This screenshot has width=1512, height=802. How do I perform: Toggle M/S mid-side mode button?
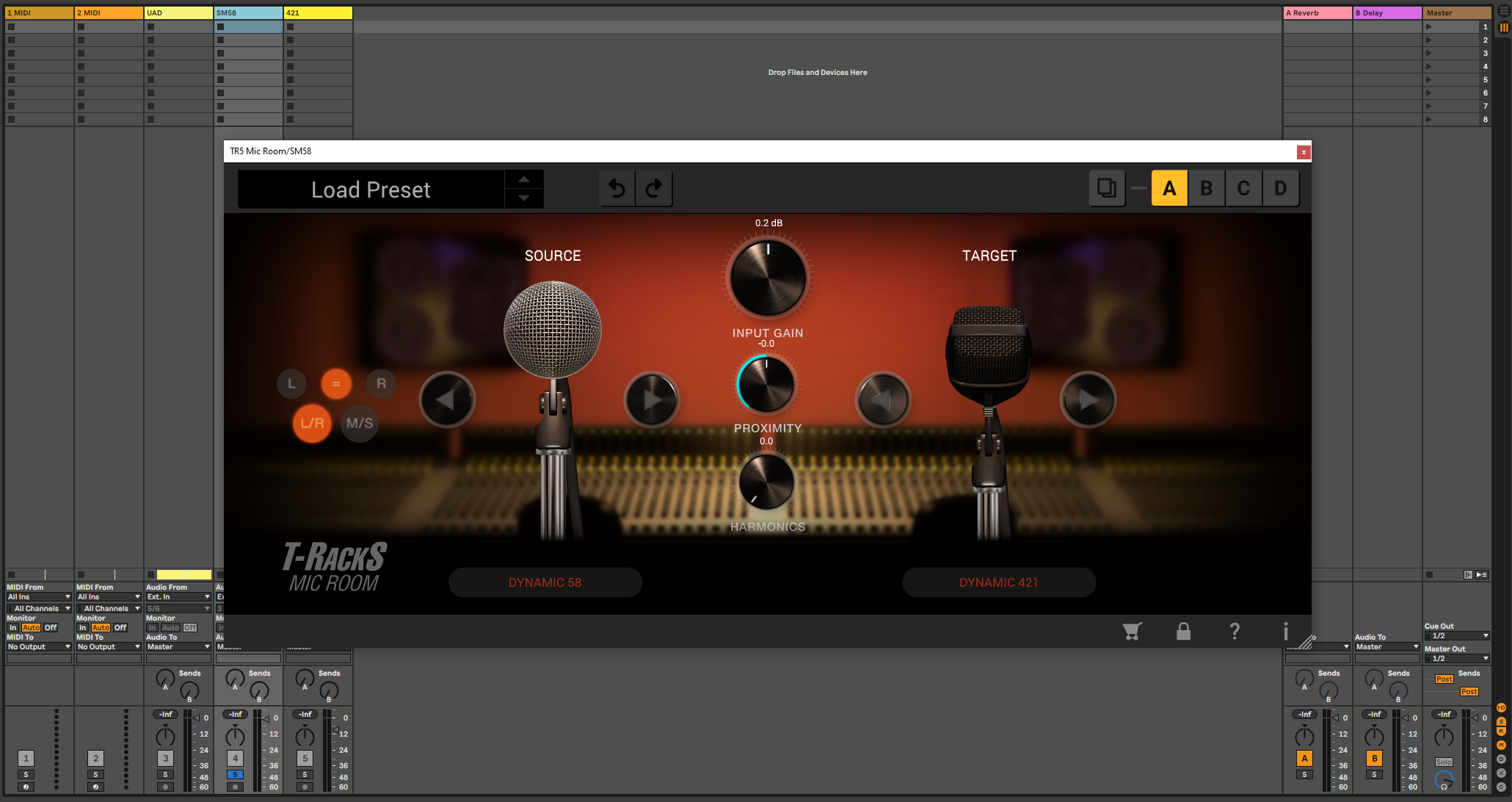tap(358, 423)
